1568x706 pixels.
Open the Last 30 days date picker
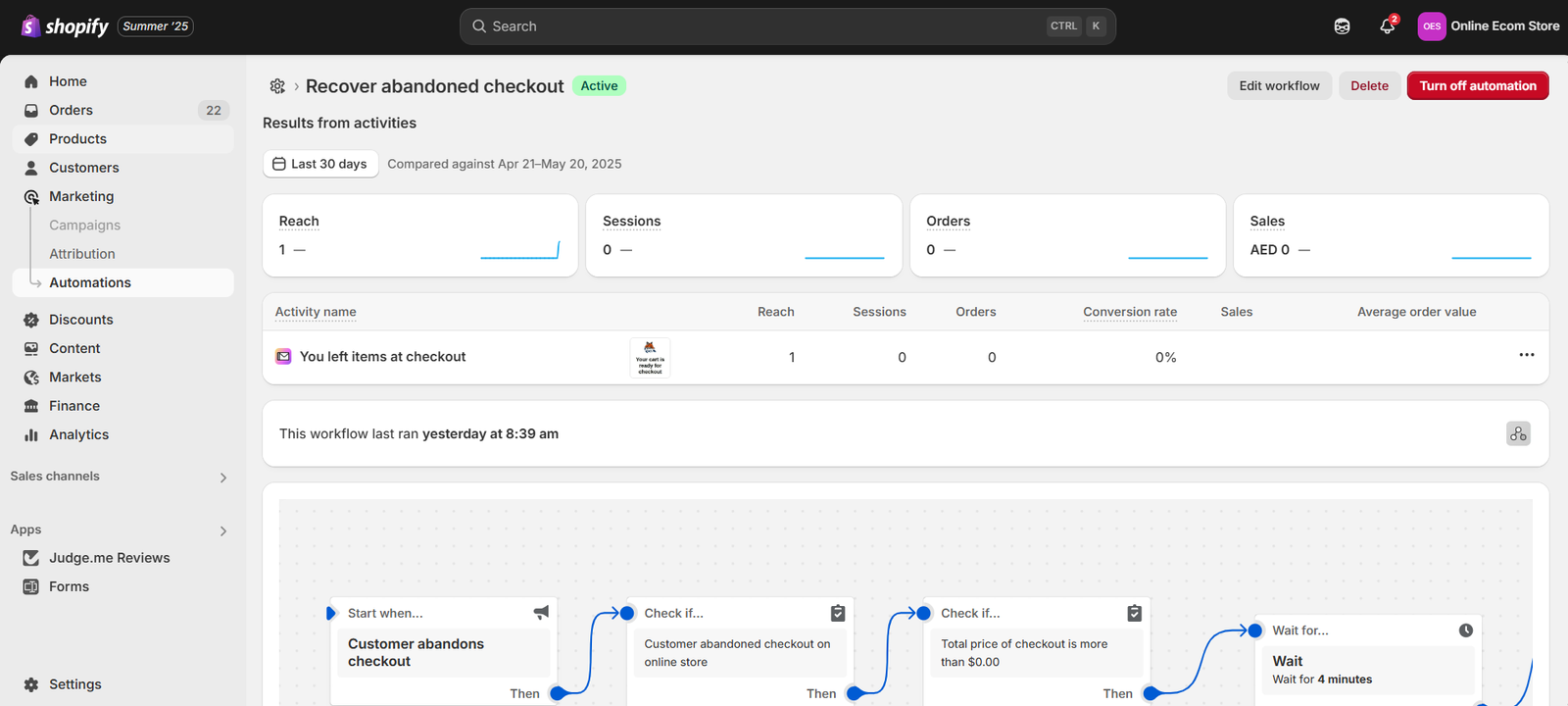point(319,164)
